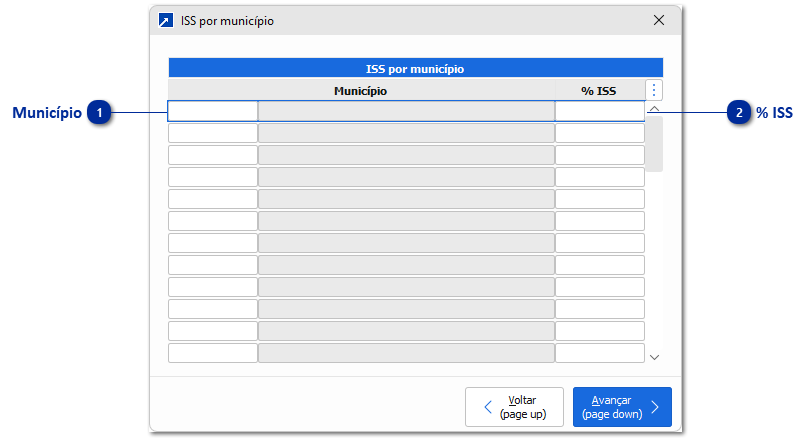The height and width of the screenshot is (441, 809).
Task: Open the three-dot column options menu
Action: tap(654, 90)
